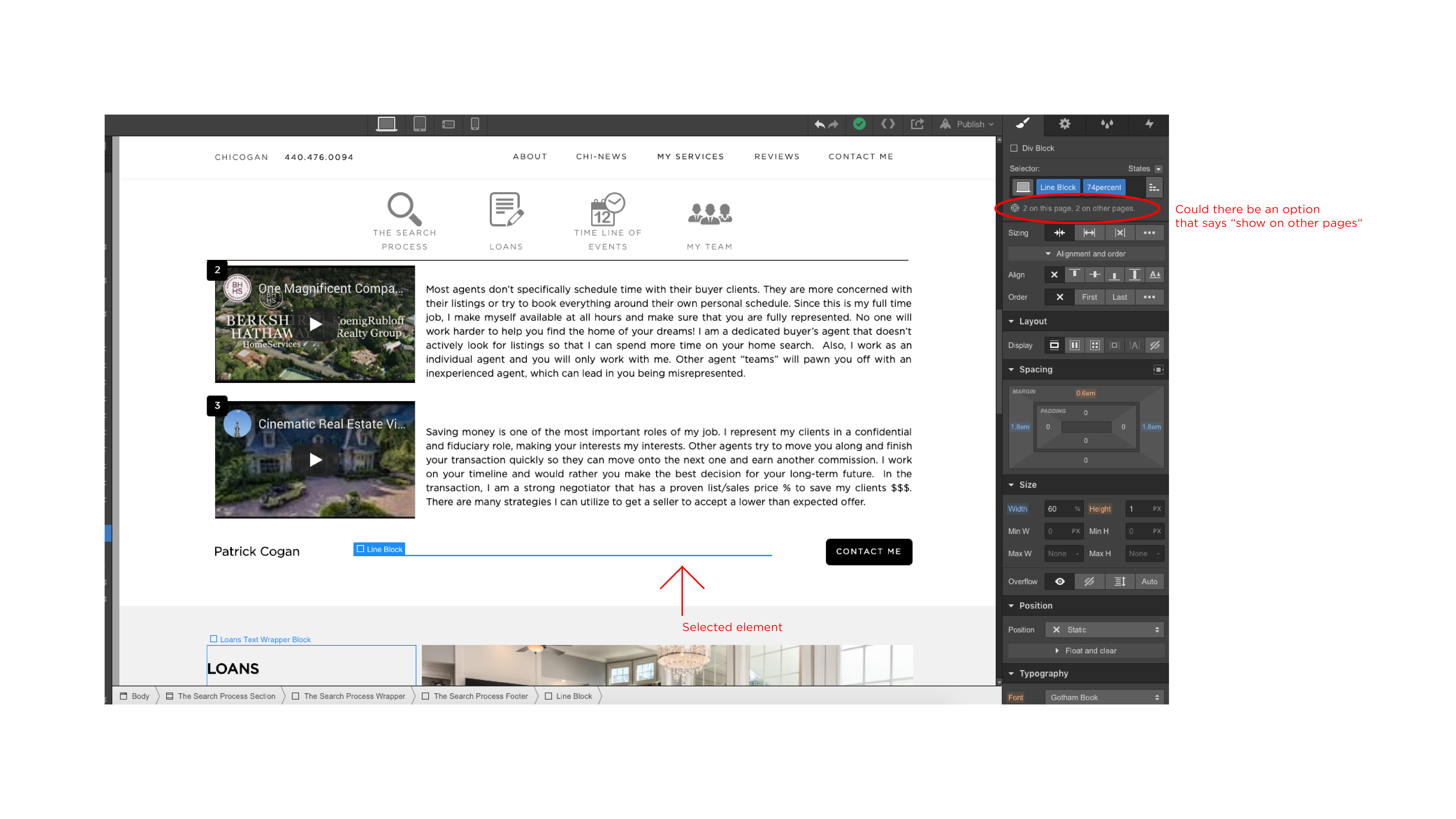Image resolution: width=1456 pixels, height=819 pixels.
Task: Align self to top
Action: (1075, 275)
